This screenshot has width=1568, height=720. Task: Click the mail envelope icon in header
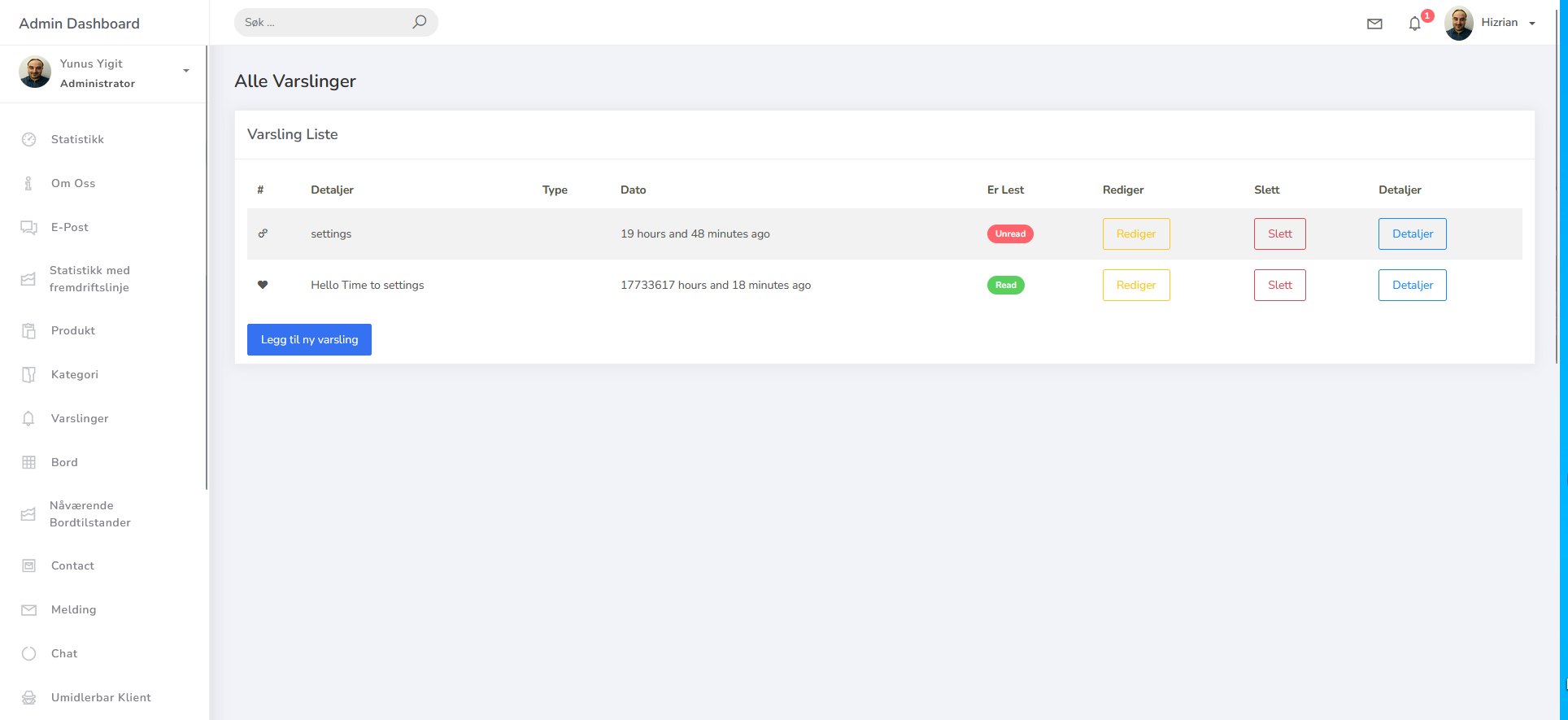tap(1374, 24)
